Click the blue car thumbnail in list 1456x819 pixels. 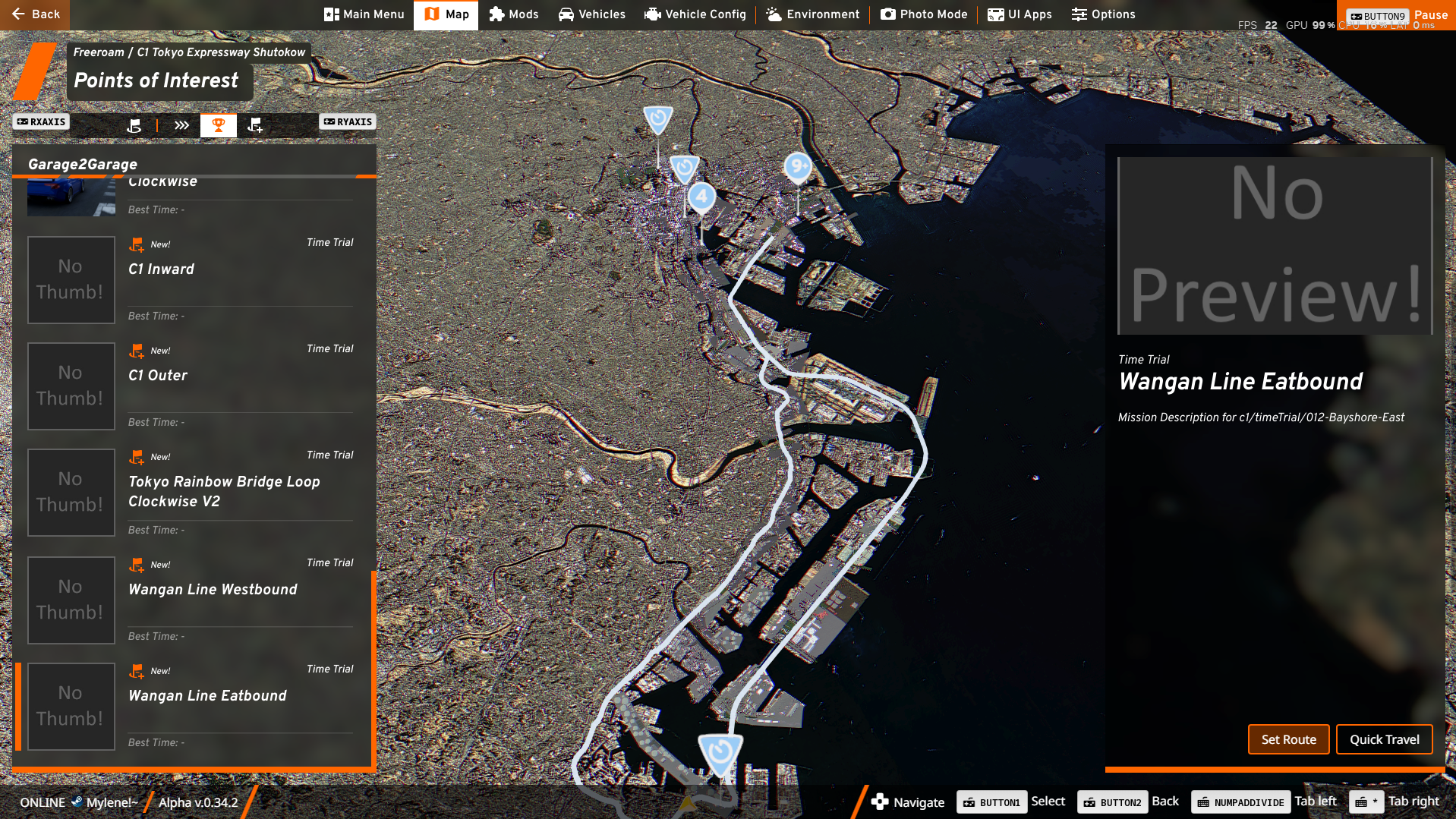click(x=71, y=198)
